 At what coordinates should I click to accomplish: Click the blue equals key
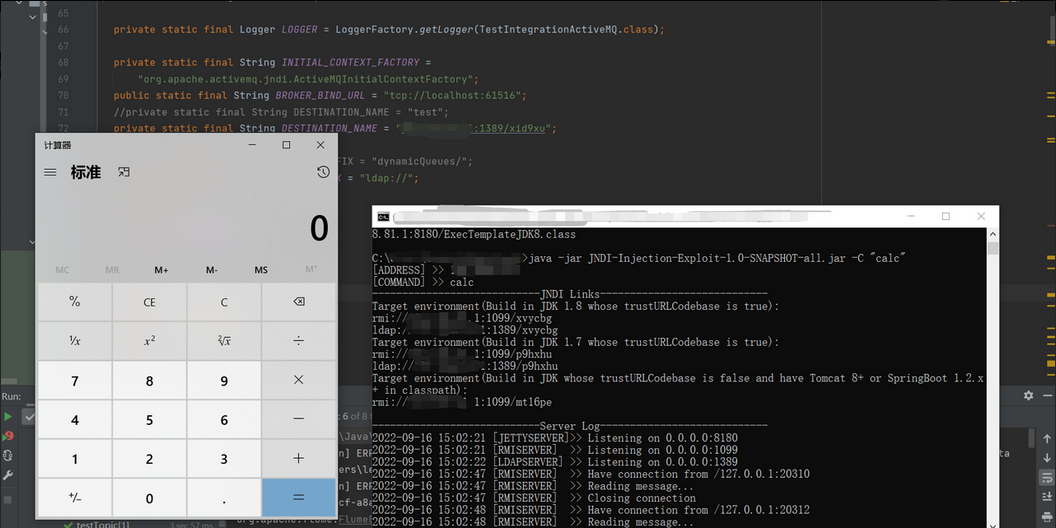299,498
